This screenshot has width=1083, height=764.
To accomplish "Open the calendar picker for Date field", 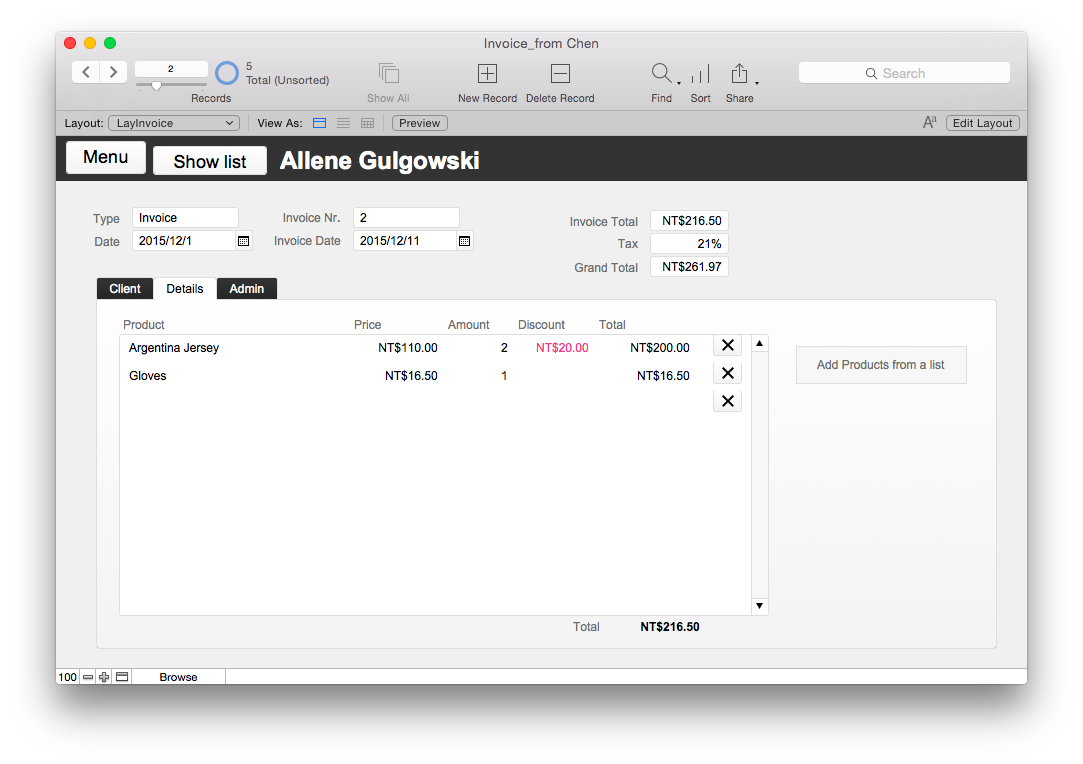I will (x=244, y=241).
